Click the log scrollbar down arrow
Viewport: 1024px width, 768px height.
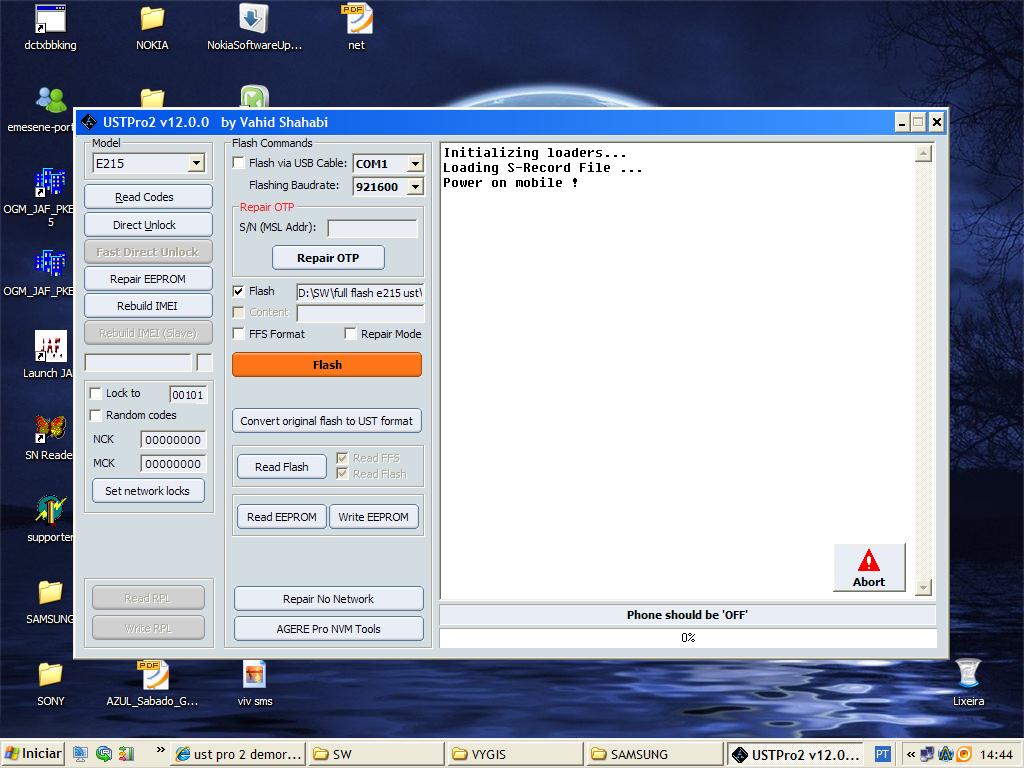click(x=923, y=587)
